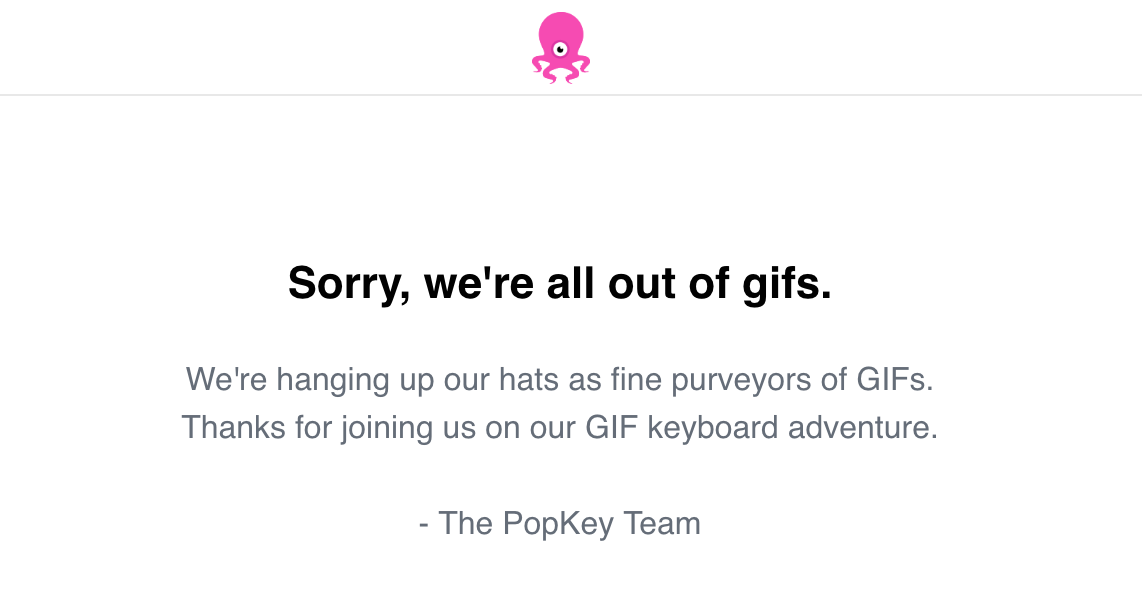Click 'GIFs.' ending the first paragraph line

(895, 379)
